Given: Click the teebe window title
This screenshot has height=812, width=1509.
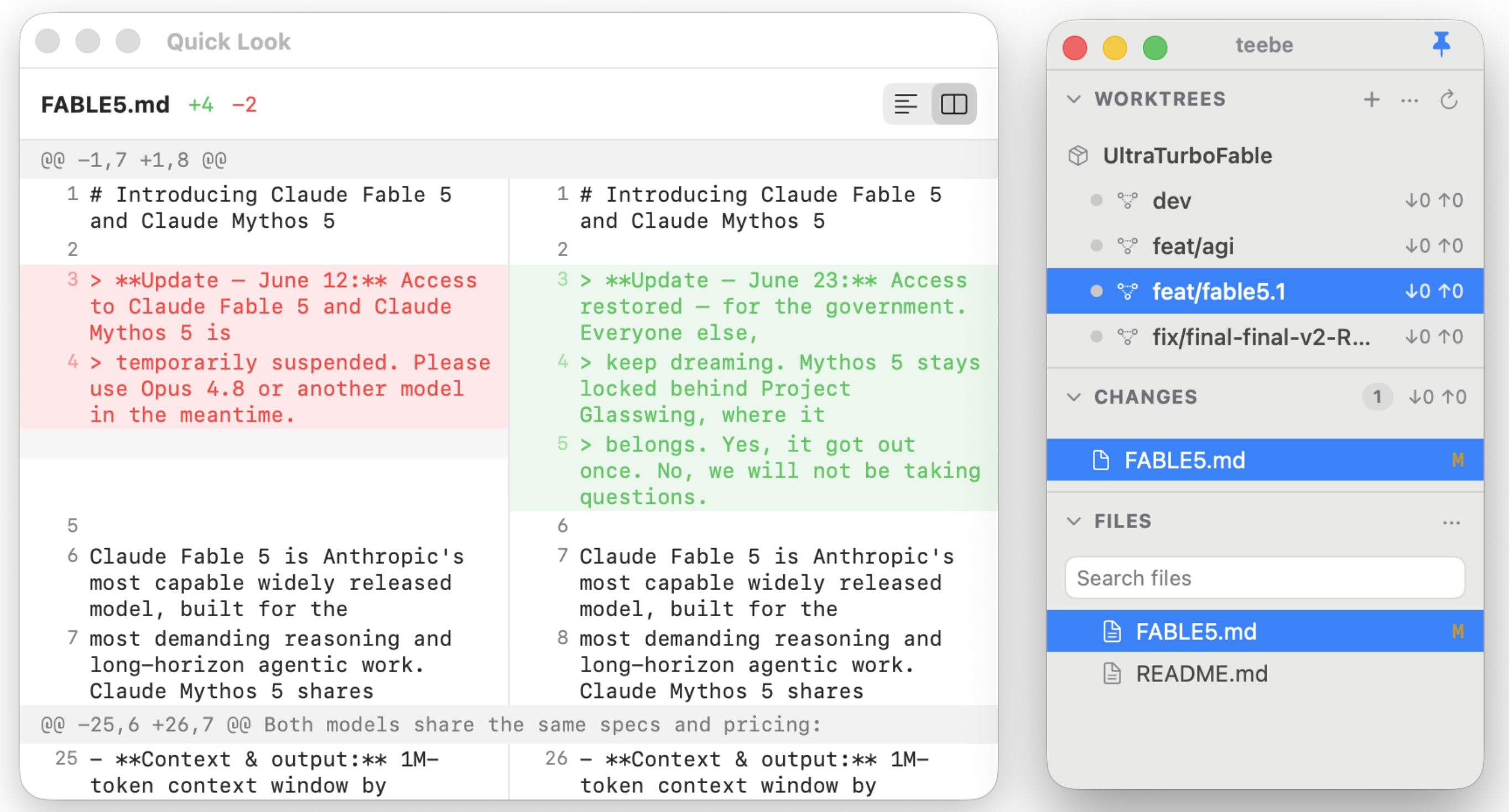Looking at the screenshot, I should [x=1264, y=44].
